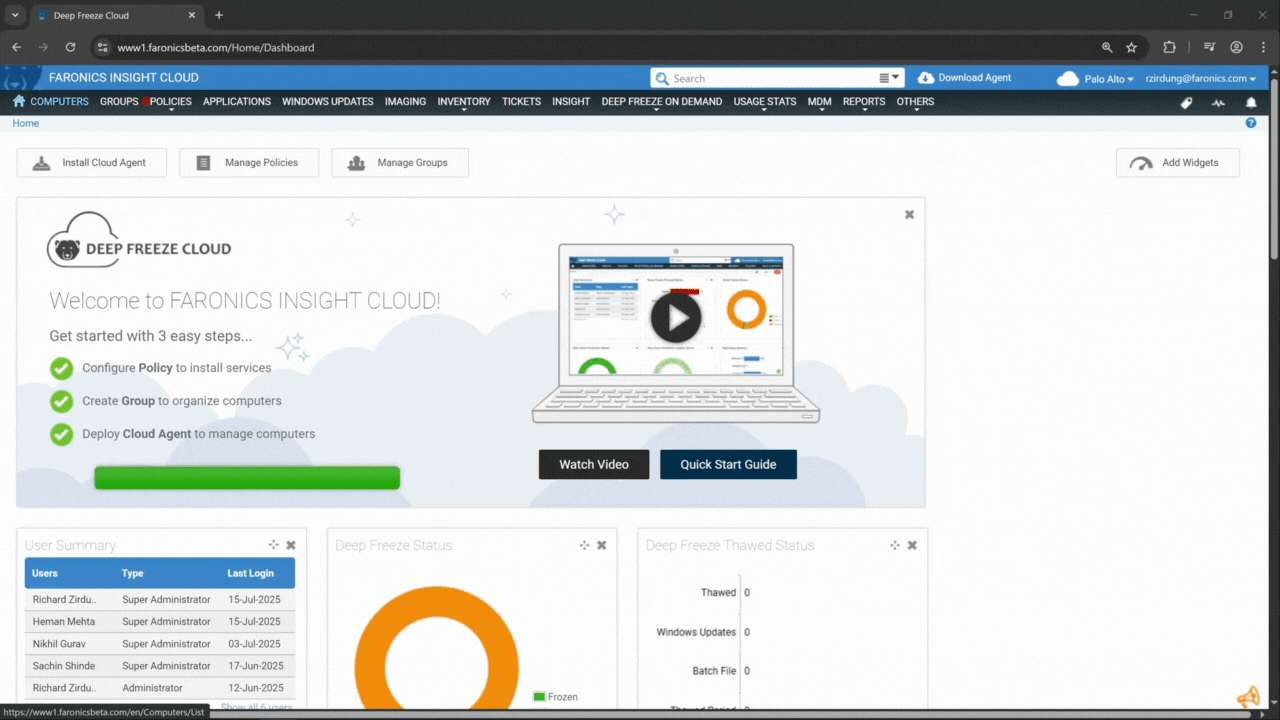Open the Imaging menu item
This screenshot has width=1280, height=720.
pos(405,102)
